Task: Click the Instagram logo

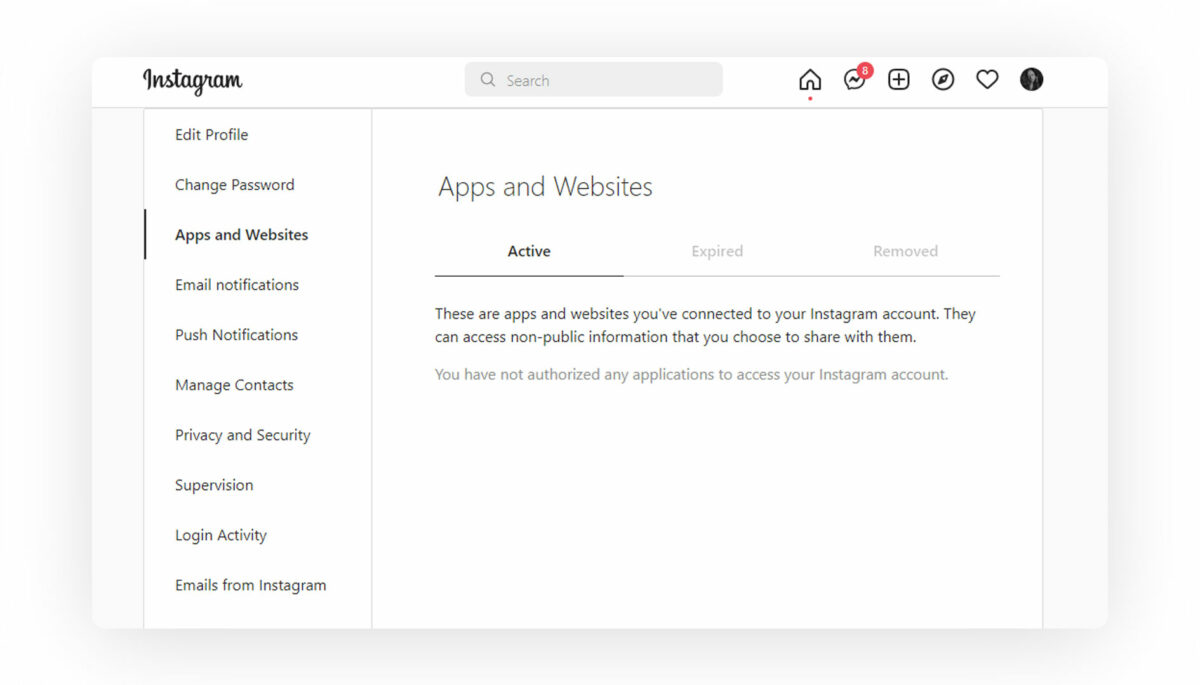Action: pyautogui.click(x=192, y=81)
